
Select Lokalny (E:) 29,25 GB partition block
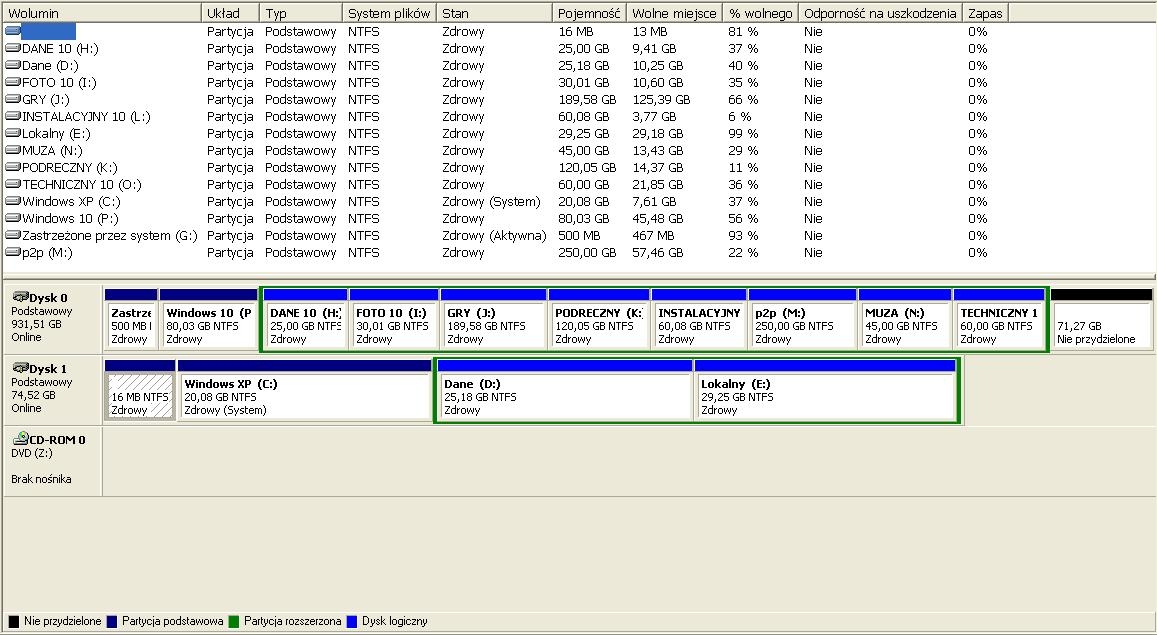click(x=825, y=390)
